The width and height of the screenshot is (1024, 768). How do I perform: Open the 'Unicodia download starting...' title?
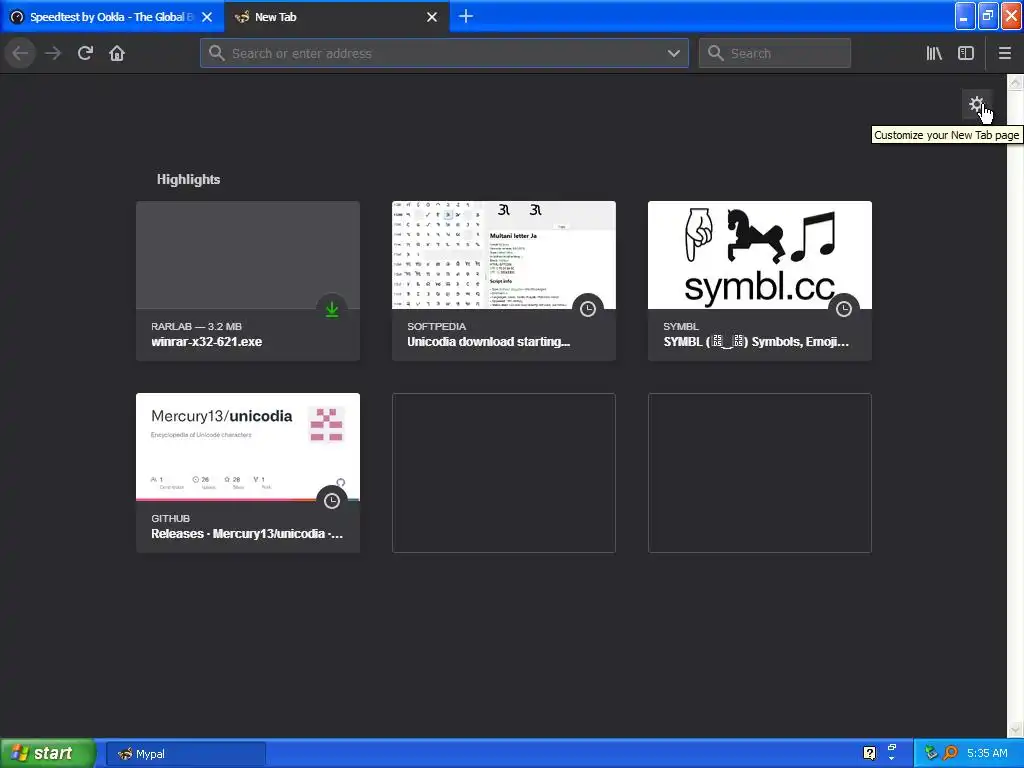pos(488,342)
